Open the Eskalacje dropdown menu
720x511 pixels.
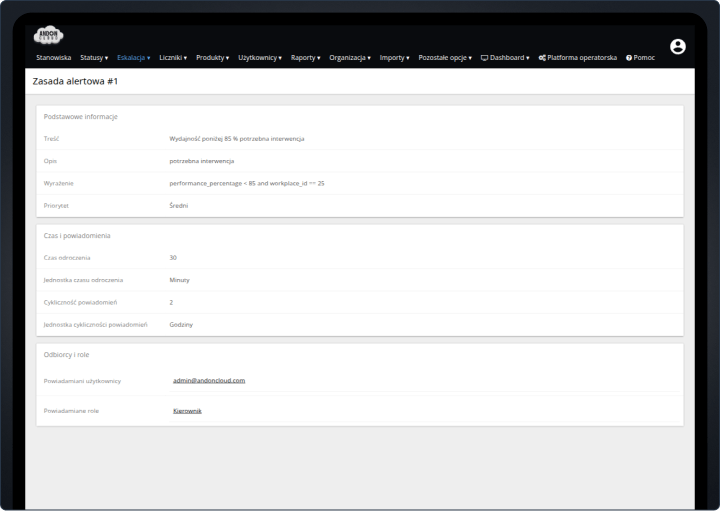(133, 58)
